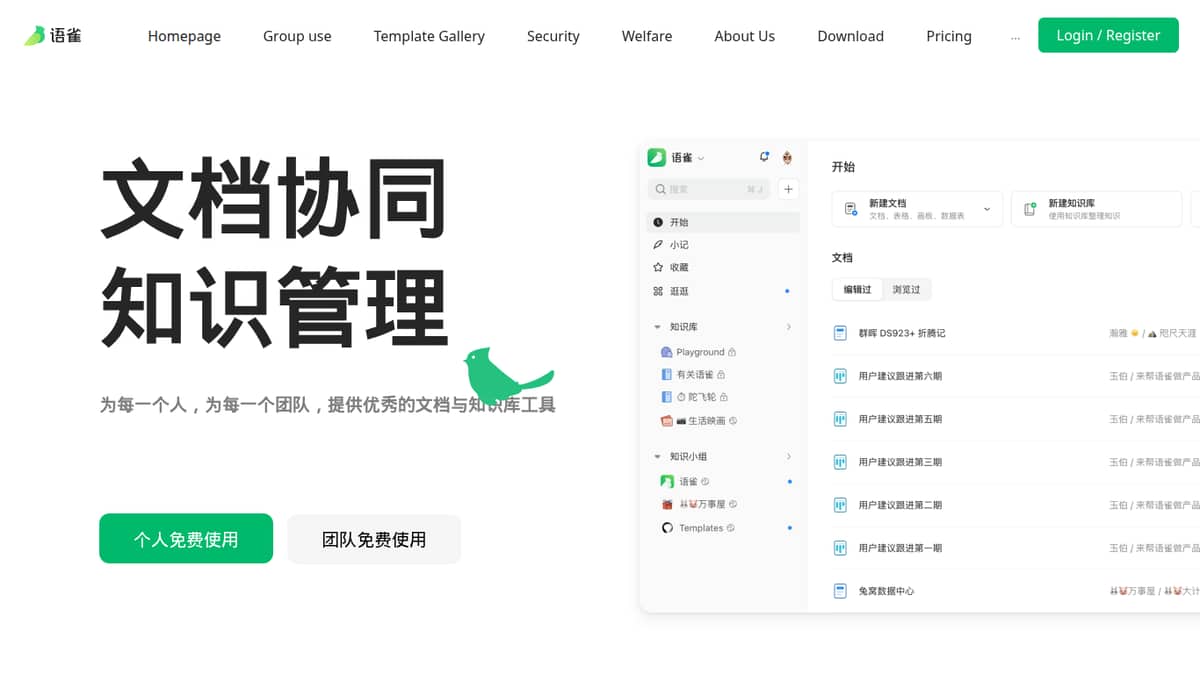Open 收藏 star icon in sidebar
Viewport: 1200px width, 674px height.
658,268
